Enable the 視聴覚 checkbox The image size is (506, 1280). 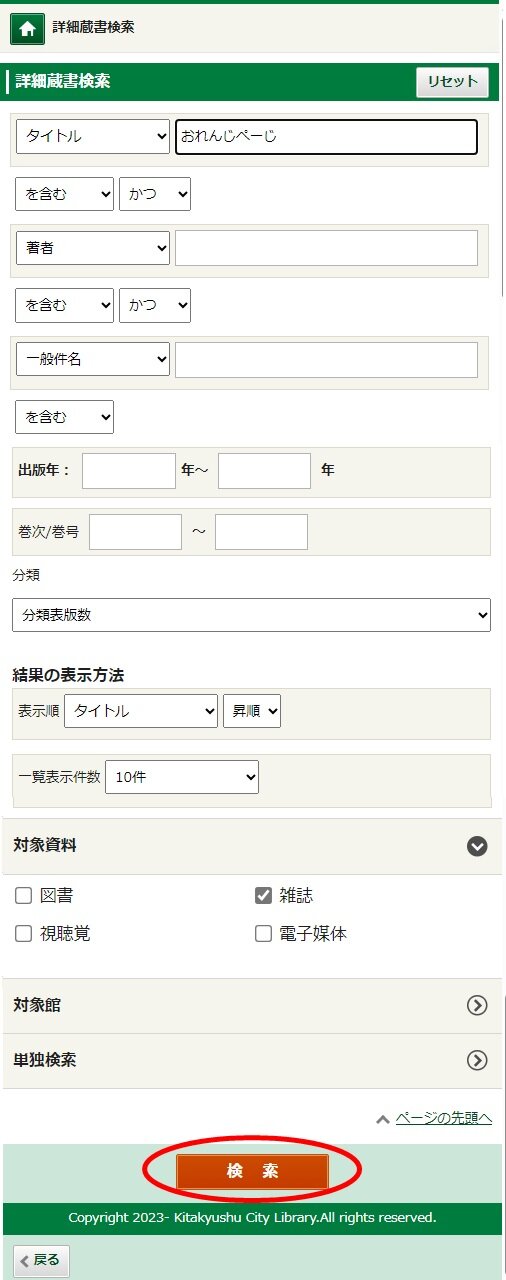click(24, 934)
